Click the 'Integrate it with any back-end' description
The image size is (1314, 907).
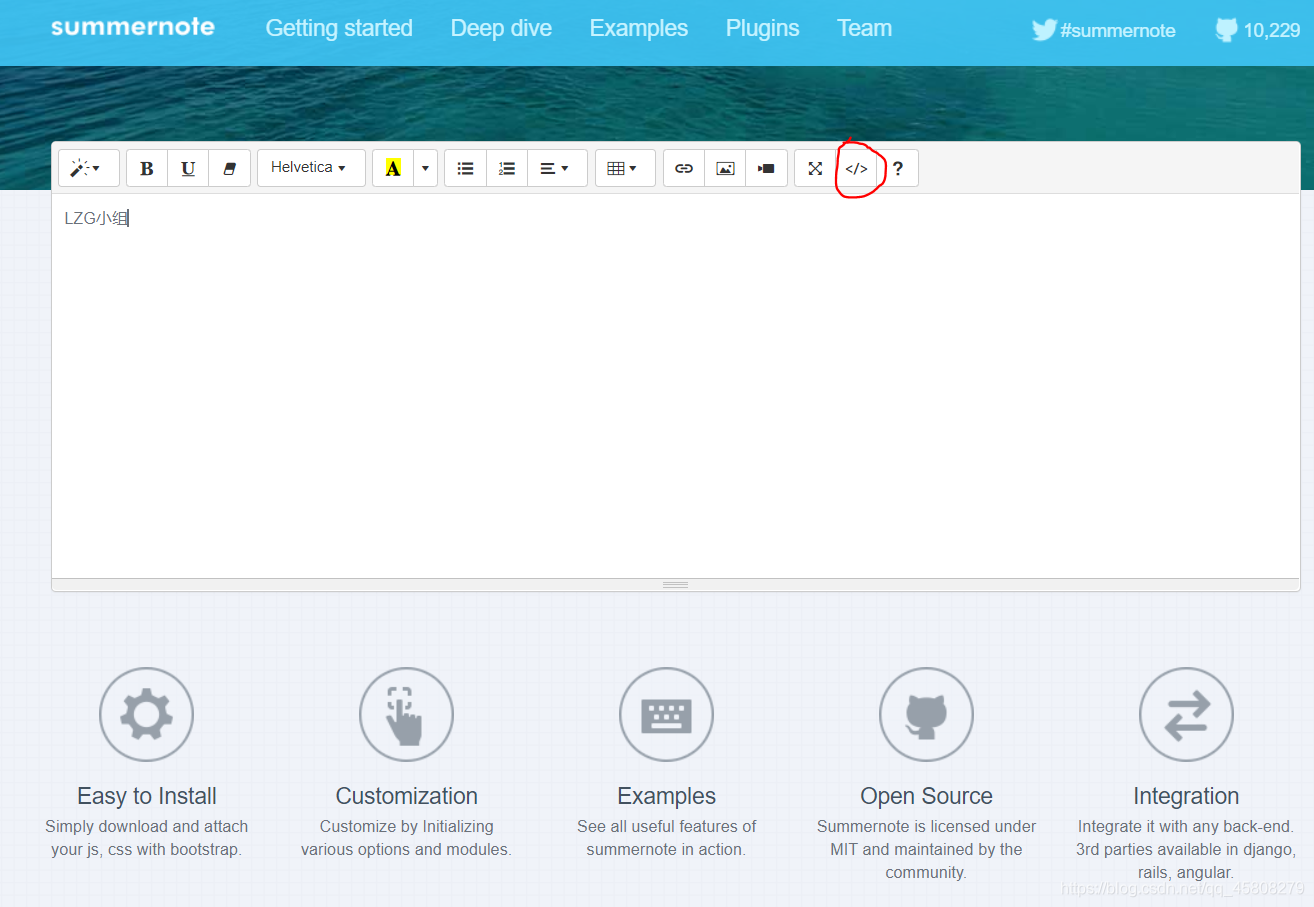point(1186,849)
